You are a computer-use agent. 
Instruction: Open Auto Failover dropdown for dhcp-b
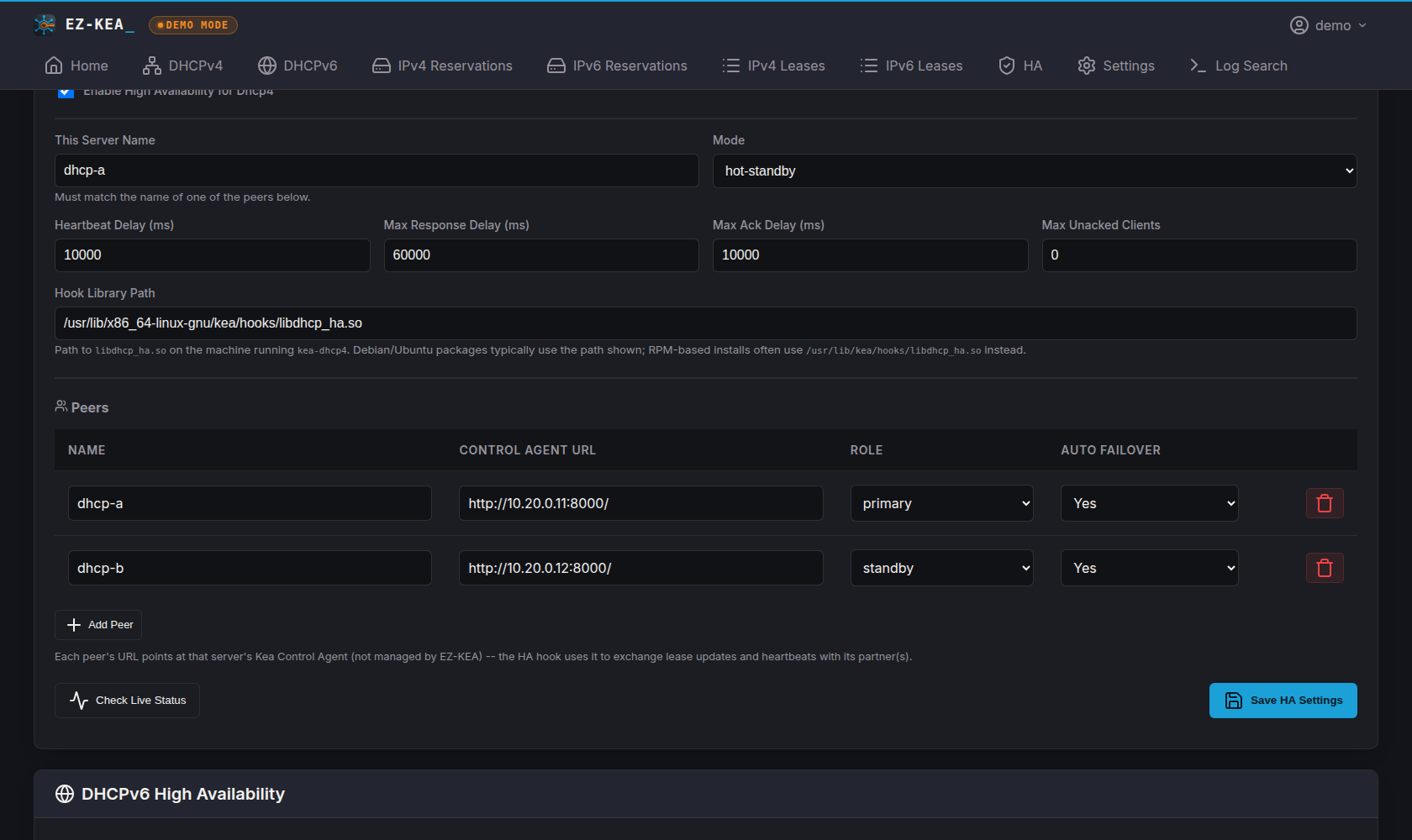tap(1149, 568)
